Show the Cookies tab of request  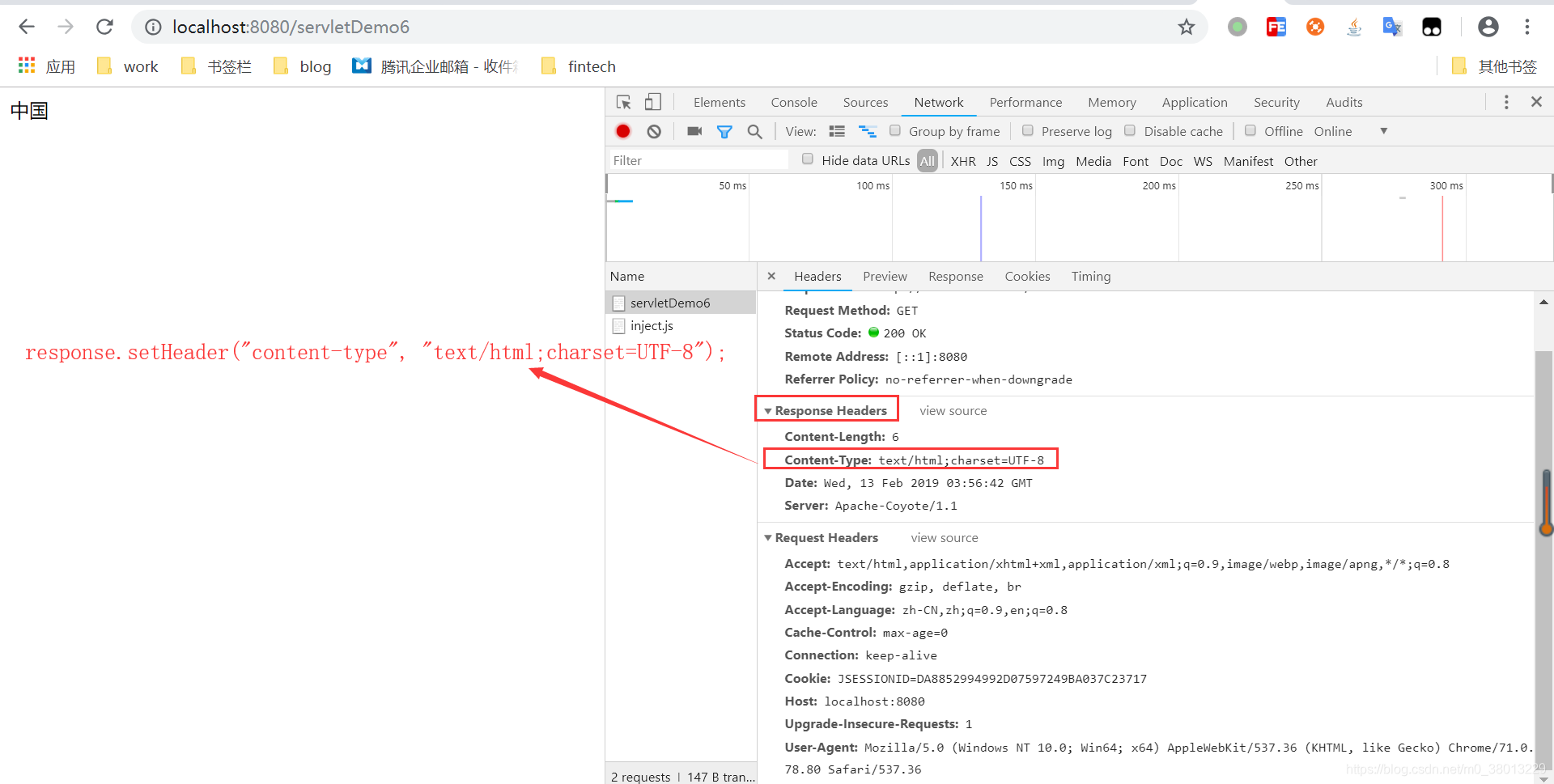1027,276
